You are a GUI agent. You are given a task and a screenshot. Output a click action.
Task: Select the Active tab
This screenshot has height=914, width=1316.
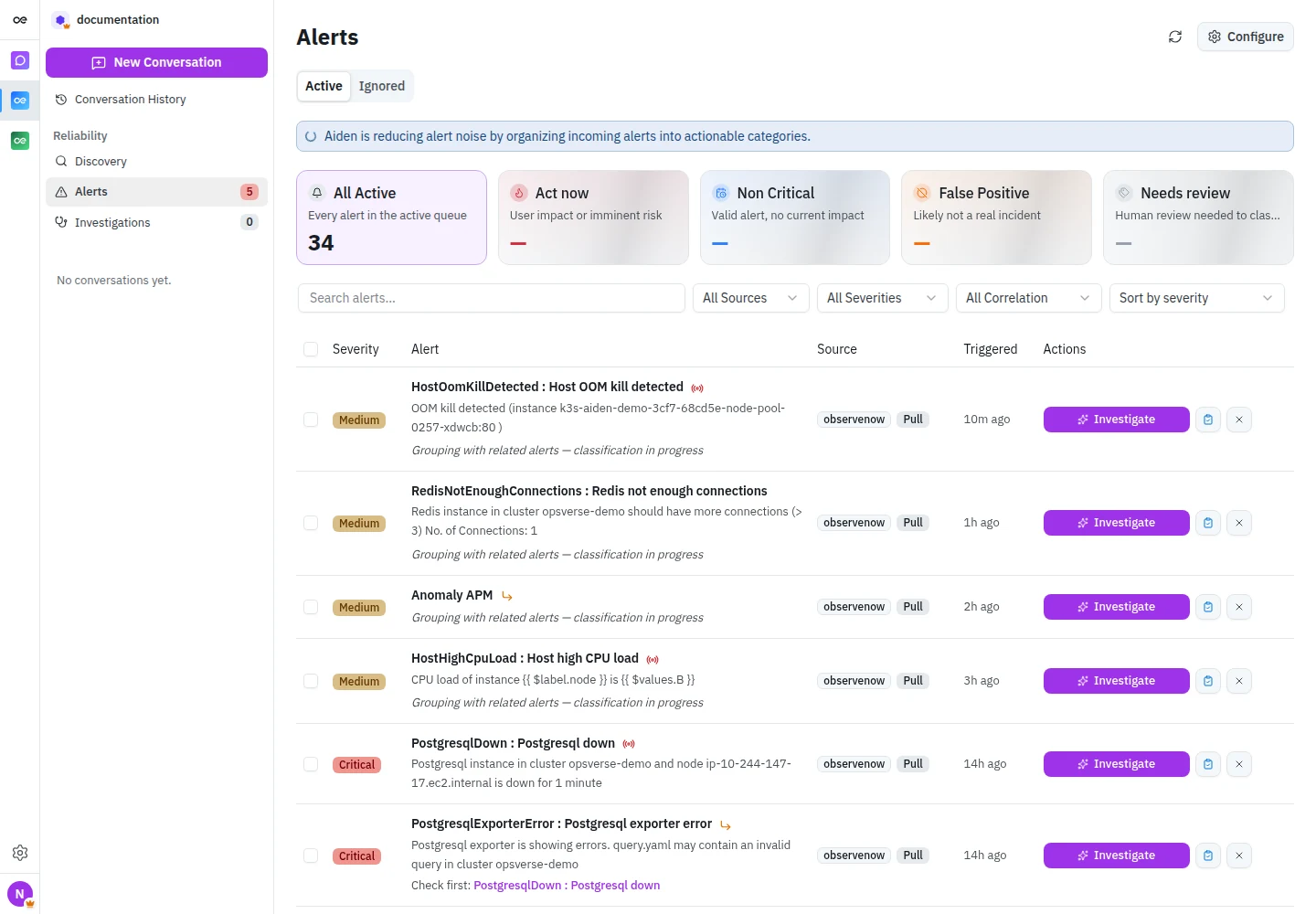tap(324, 86)
